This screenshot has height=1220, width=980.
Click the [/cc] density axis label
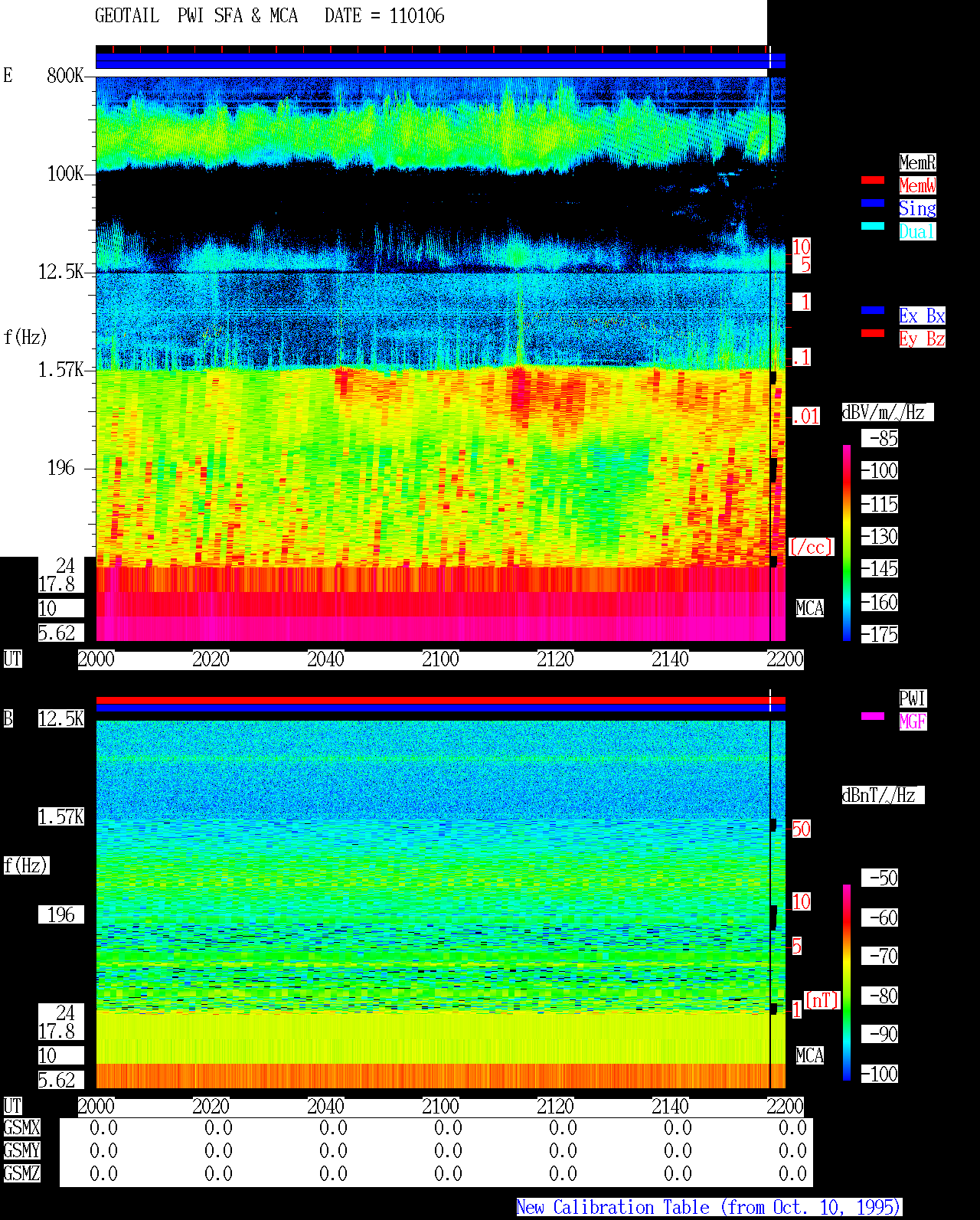[x=811, y=548]
